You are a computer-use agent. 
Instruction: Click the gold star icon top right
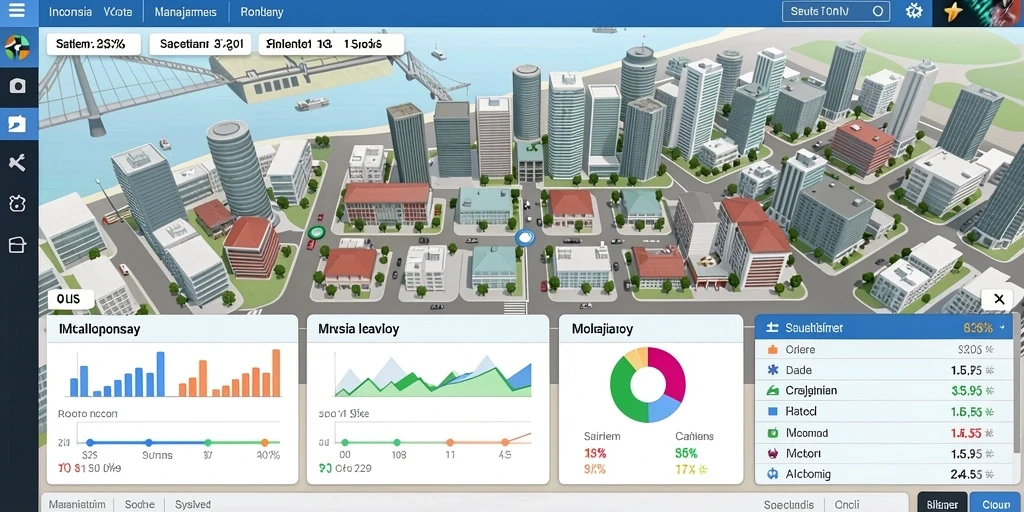[953, 12]
